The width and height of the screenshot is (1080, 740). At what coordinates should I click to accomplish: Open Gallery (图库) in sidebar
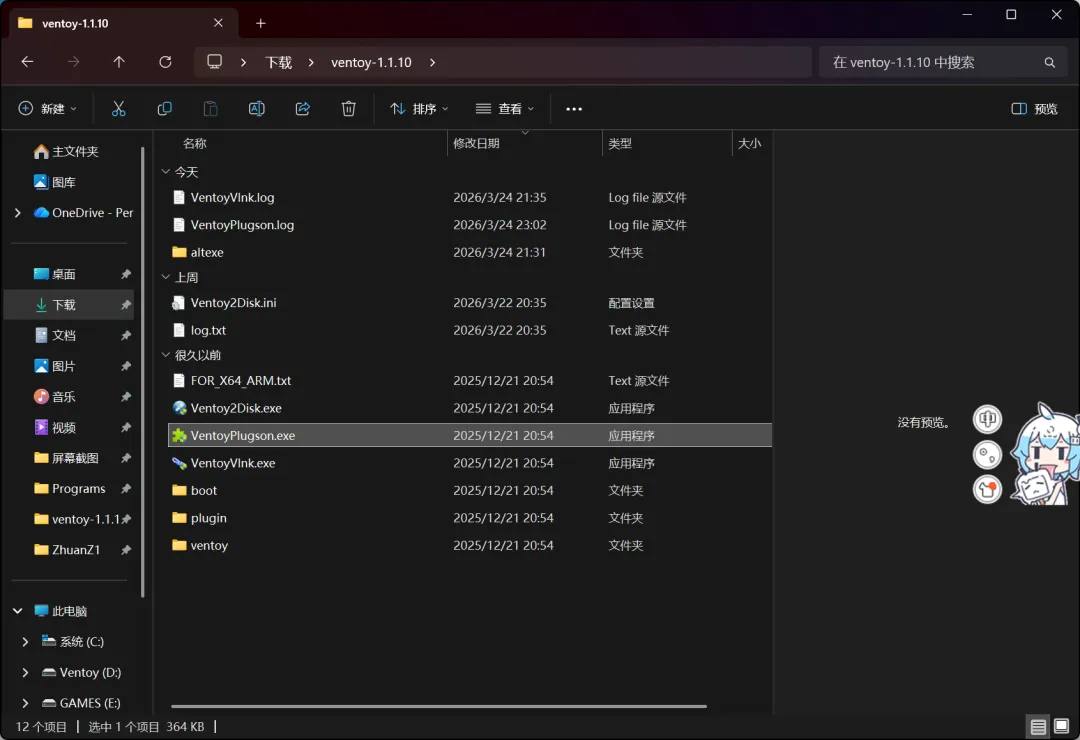coord(55,182)
